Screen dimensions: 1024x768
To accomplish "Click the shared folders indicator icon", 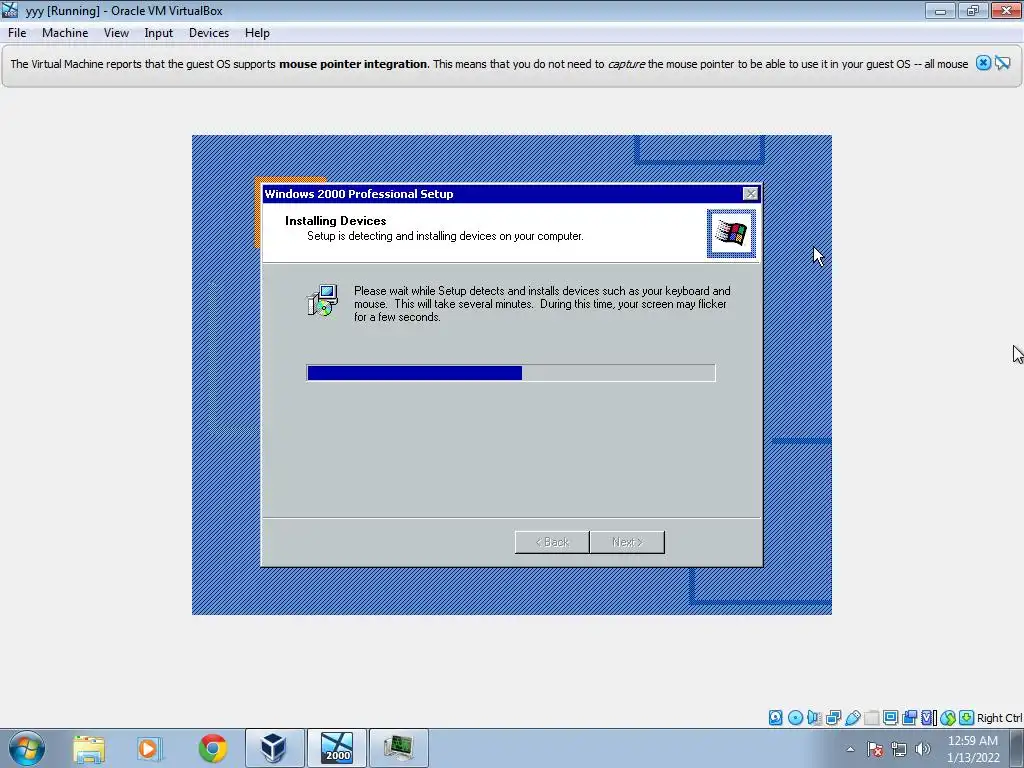I will click(x=871, y=718).
